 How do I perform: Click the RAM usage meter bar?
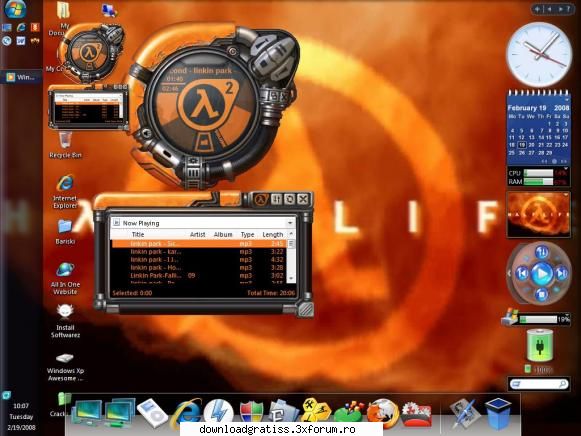538,182
